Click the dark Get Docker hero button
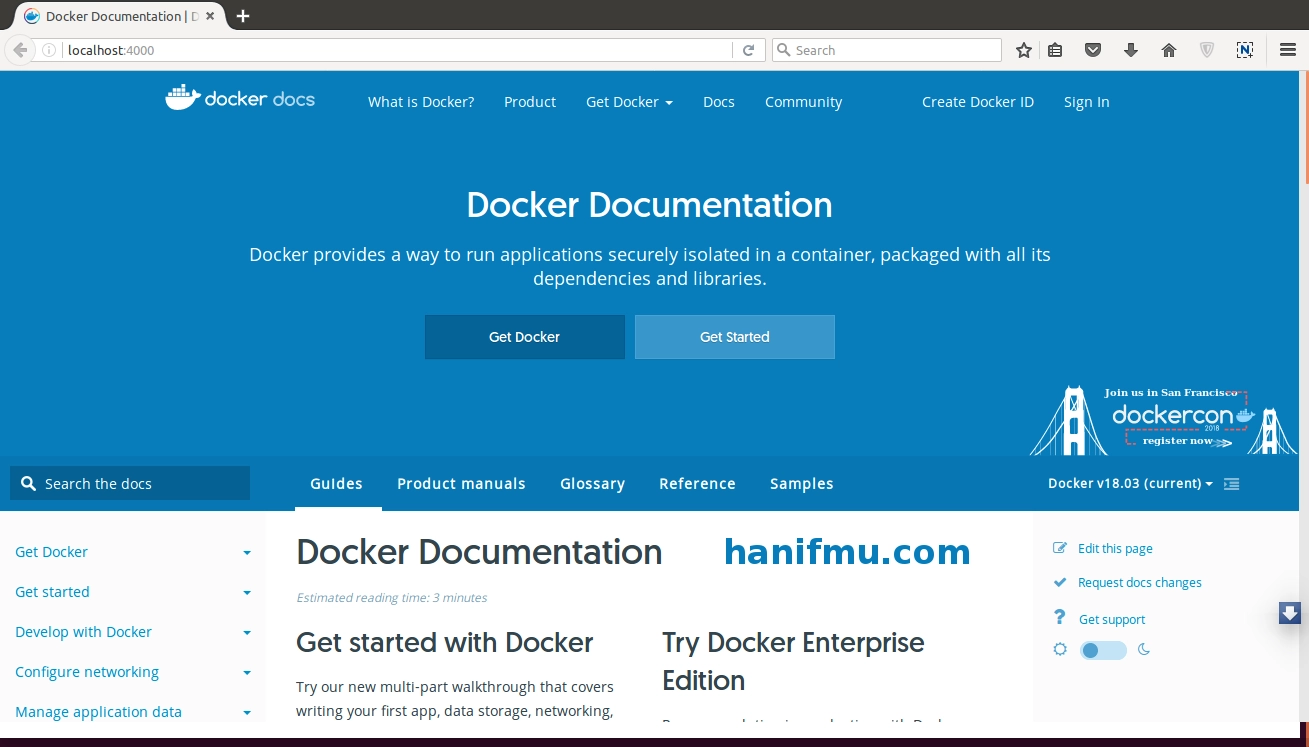This screenshot has width=1309, height=747. click(525, 337)
